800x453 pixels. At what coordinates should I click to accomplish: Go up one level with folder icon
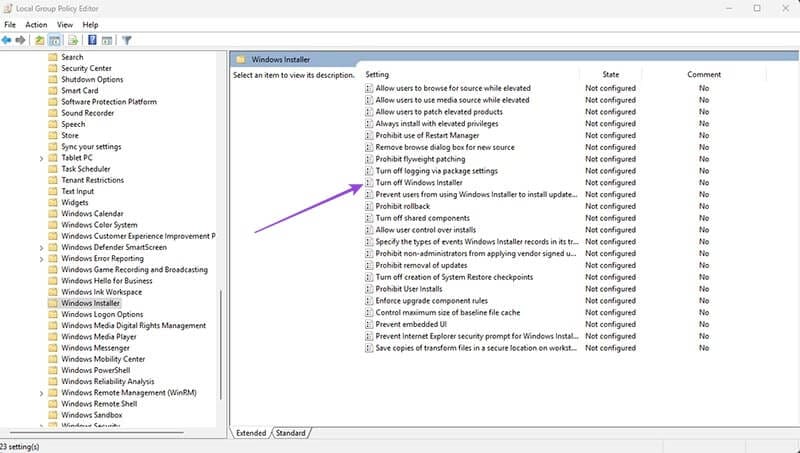tap(39, 40)
